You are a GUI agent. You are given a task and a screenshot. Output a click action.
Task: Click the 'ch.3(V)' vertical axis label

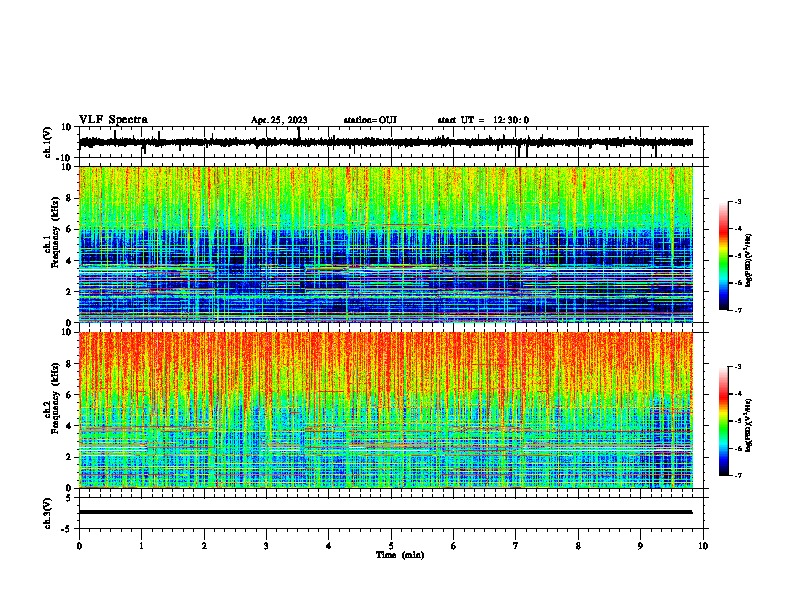coord(48,513)
